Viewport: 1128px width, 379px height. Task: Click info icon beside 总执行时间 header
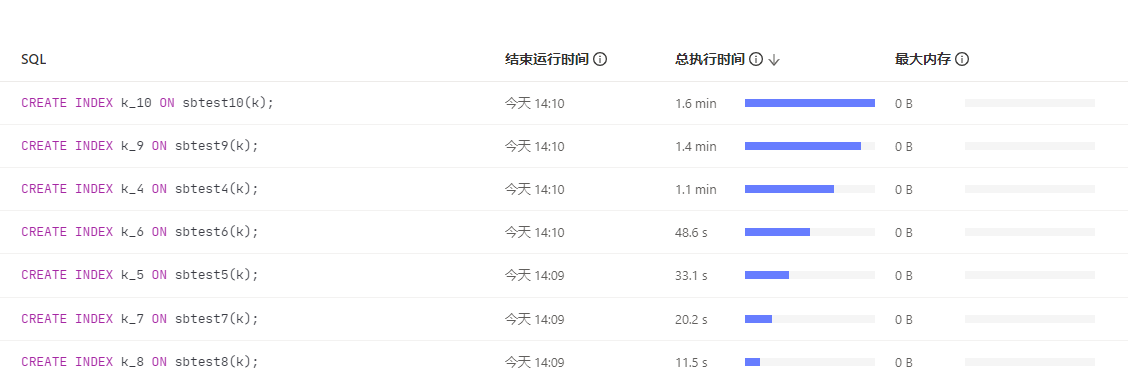[x=755, y=60]
